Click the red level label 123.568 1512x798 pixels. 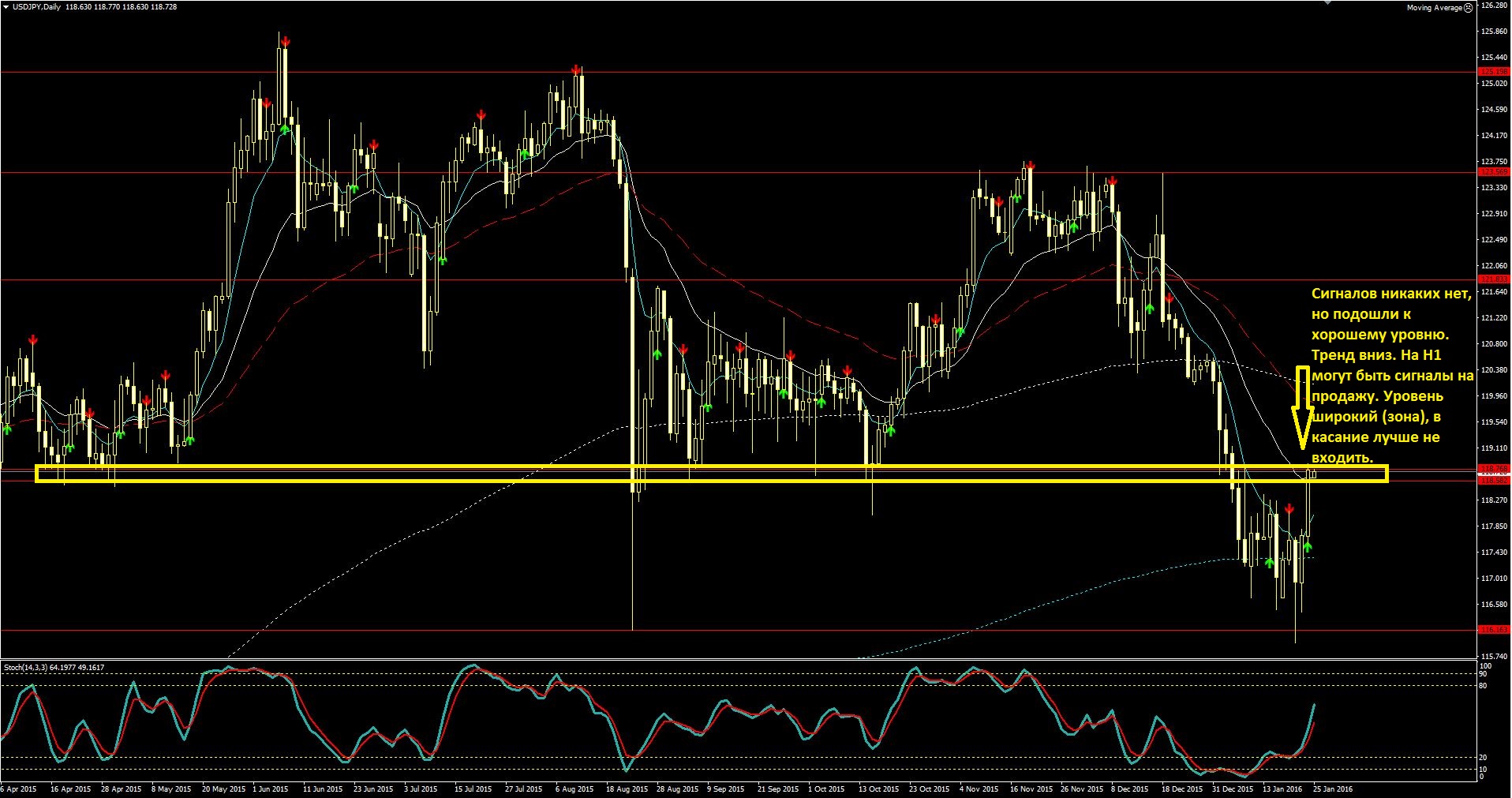tap(1494, 172)
